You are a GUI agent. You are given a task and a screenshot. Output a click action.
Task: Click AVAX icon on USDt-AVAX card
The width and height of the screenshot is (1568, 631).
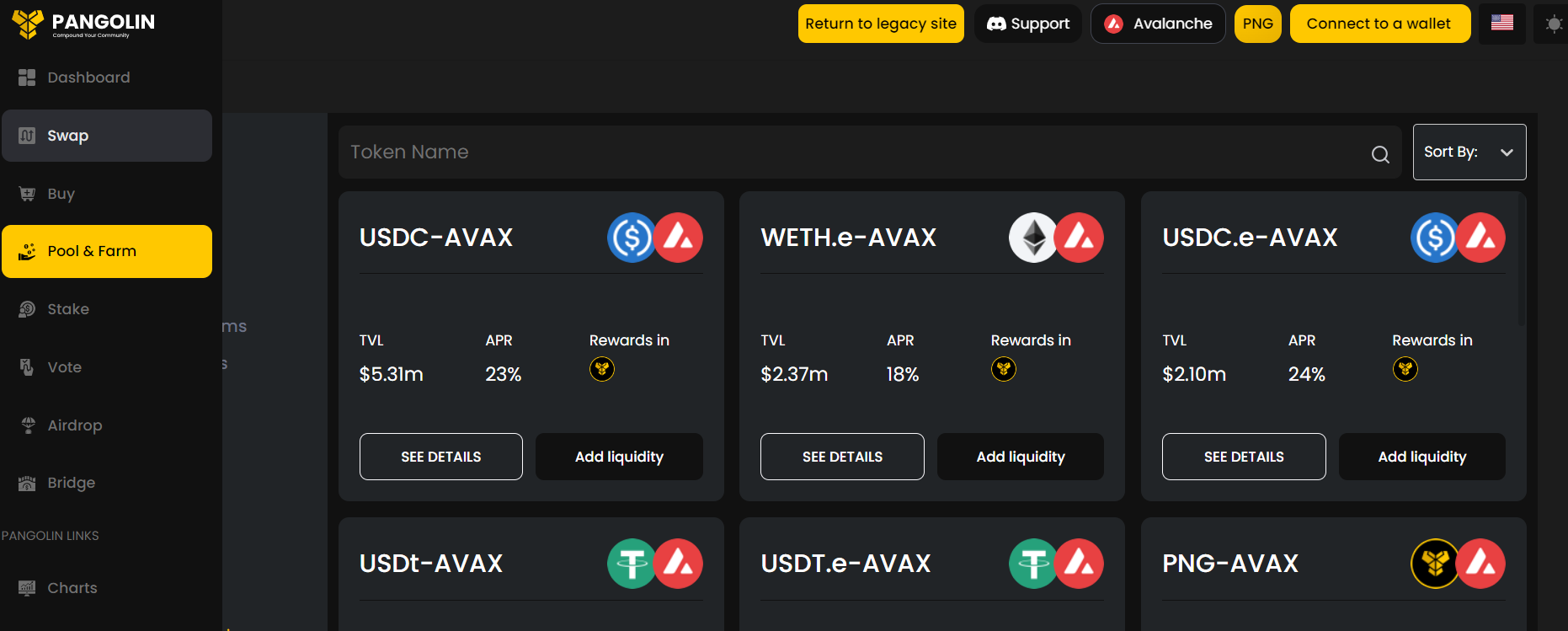tap(679, 564)
